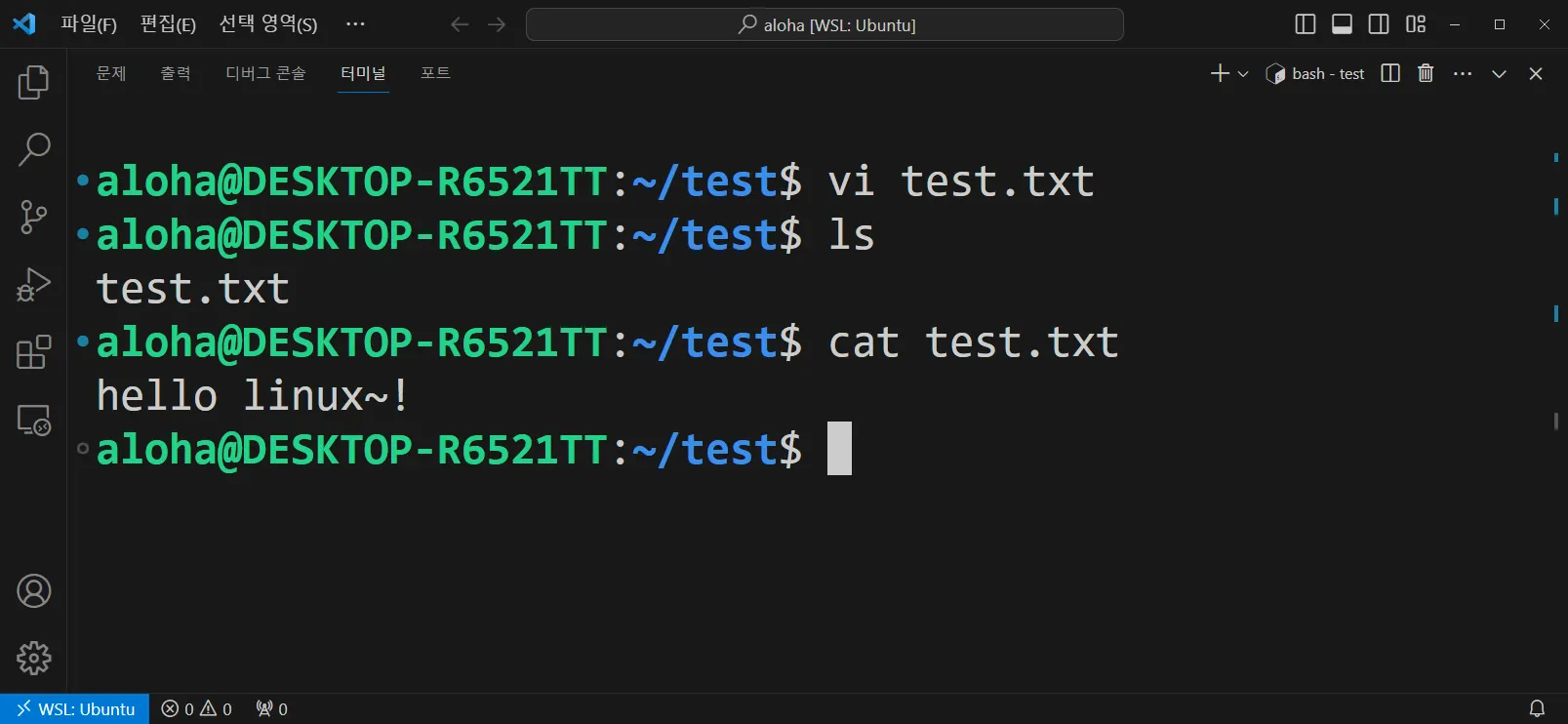
Task: Click errors and warnings status item
Action: (196, 709)
